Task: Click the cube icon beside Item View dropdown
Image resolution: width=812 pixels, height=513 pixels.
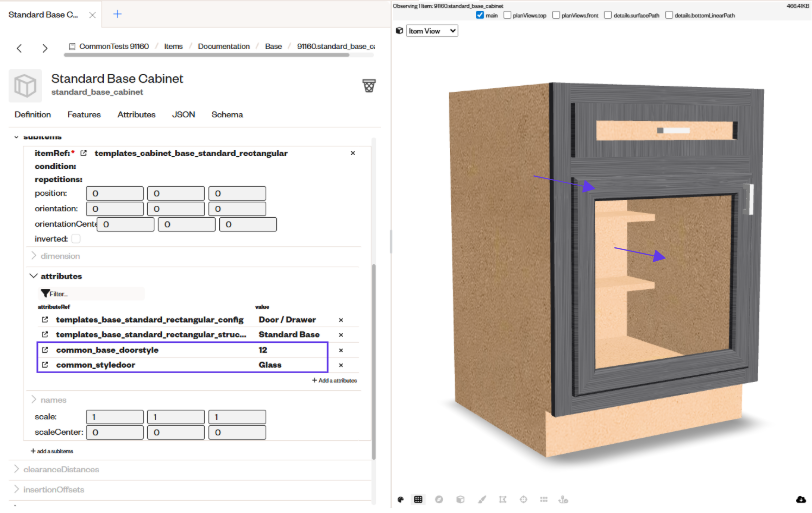Action: click(x=399, y=31)
